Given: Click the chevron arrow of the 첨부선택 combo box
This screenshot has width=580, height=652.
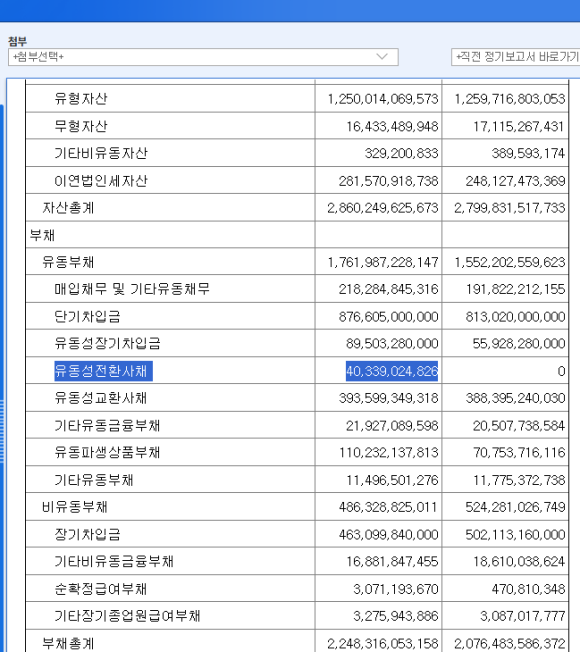Looking at the screenshot, I should coord(382,57).
